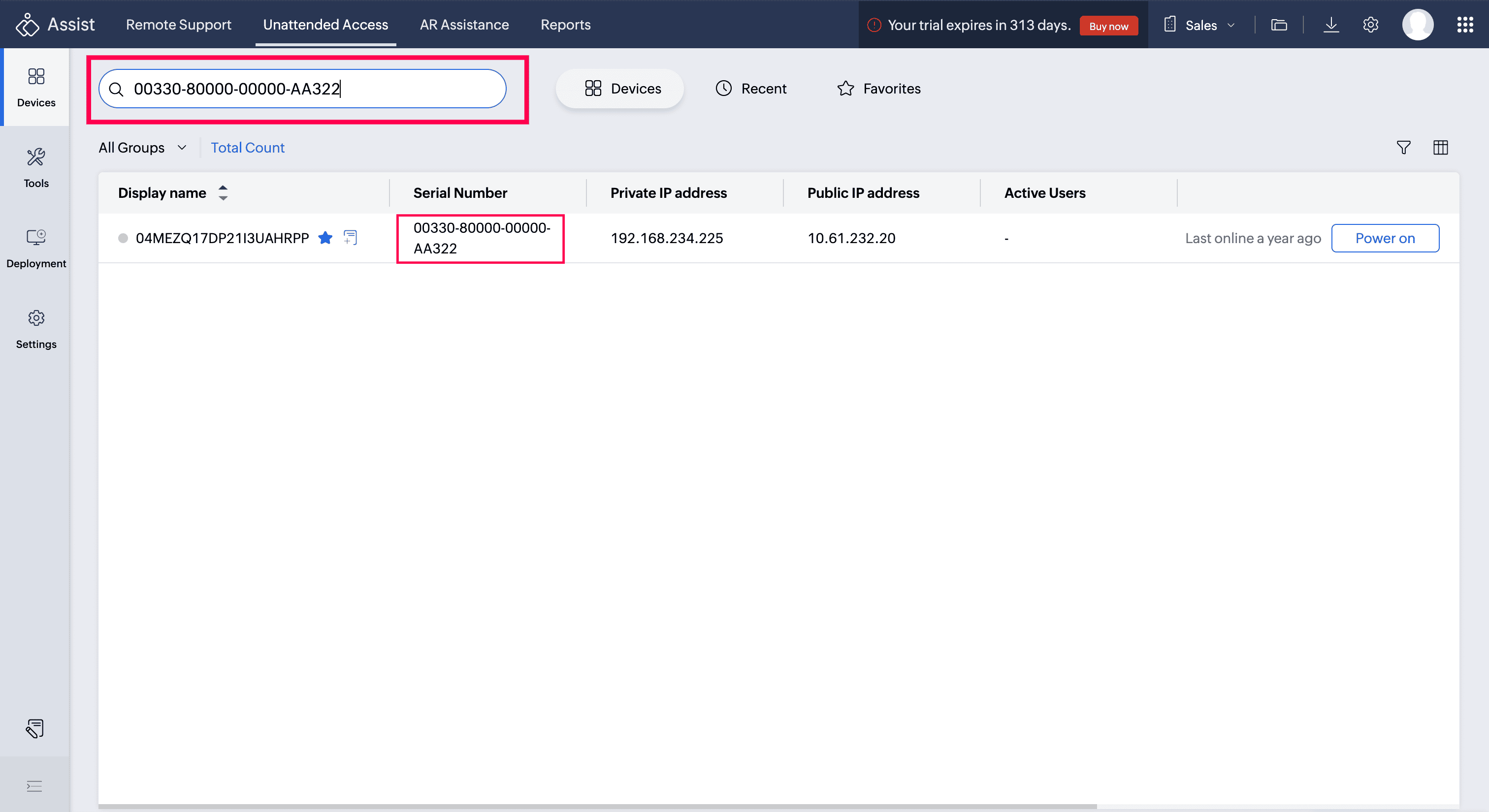
Task: Open Tools in the sidebar
Action: [x=36, y=167]
